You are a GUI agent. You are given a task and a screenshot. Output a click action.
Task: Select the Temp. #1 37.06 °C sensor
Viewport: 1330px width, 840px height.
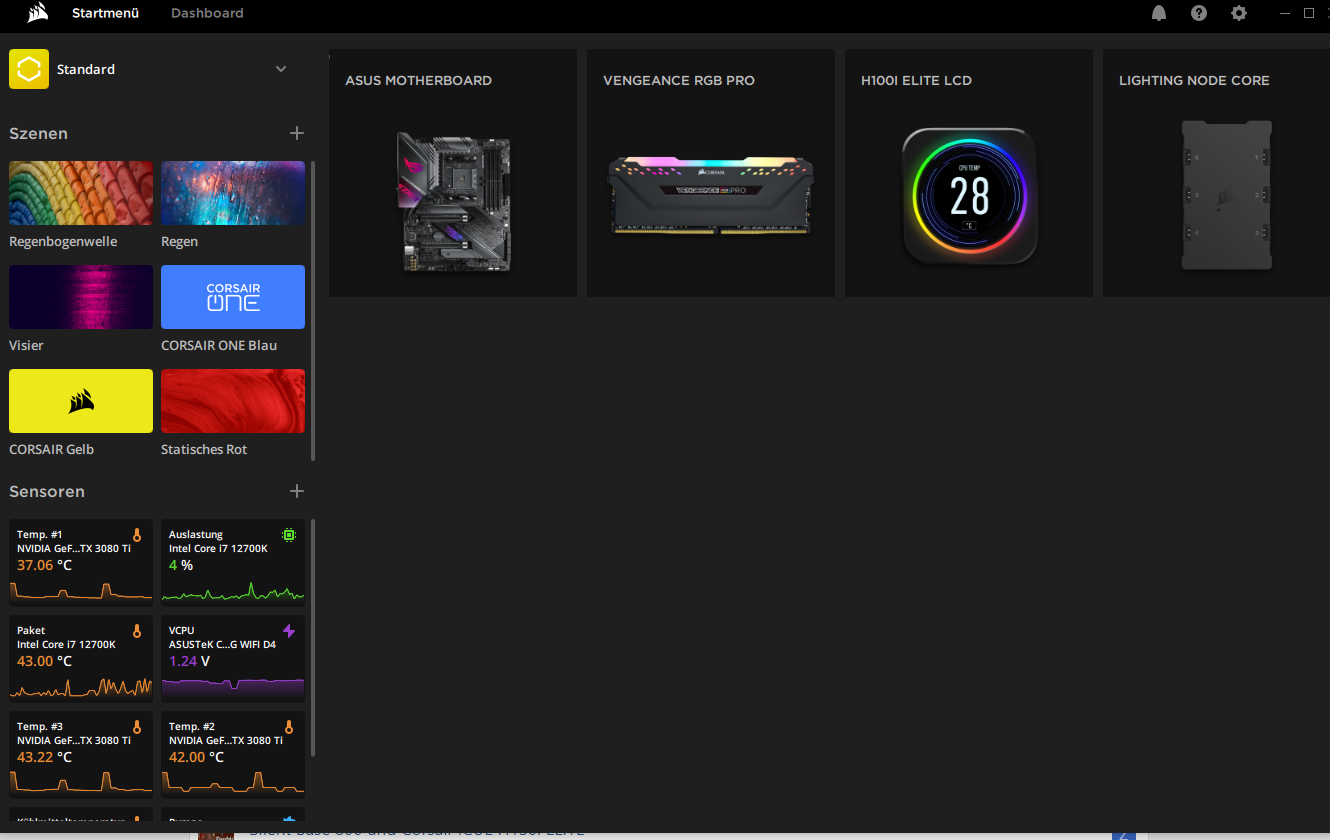81,563
